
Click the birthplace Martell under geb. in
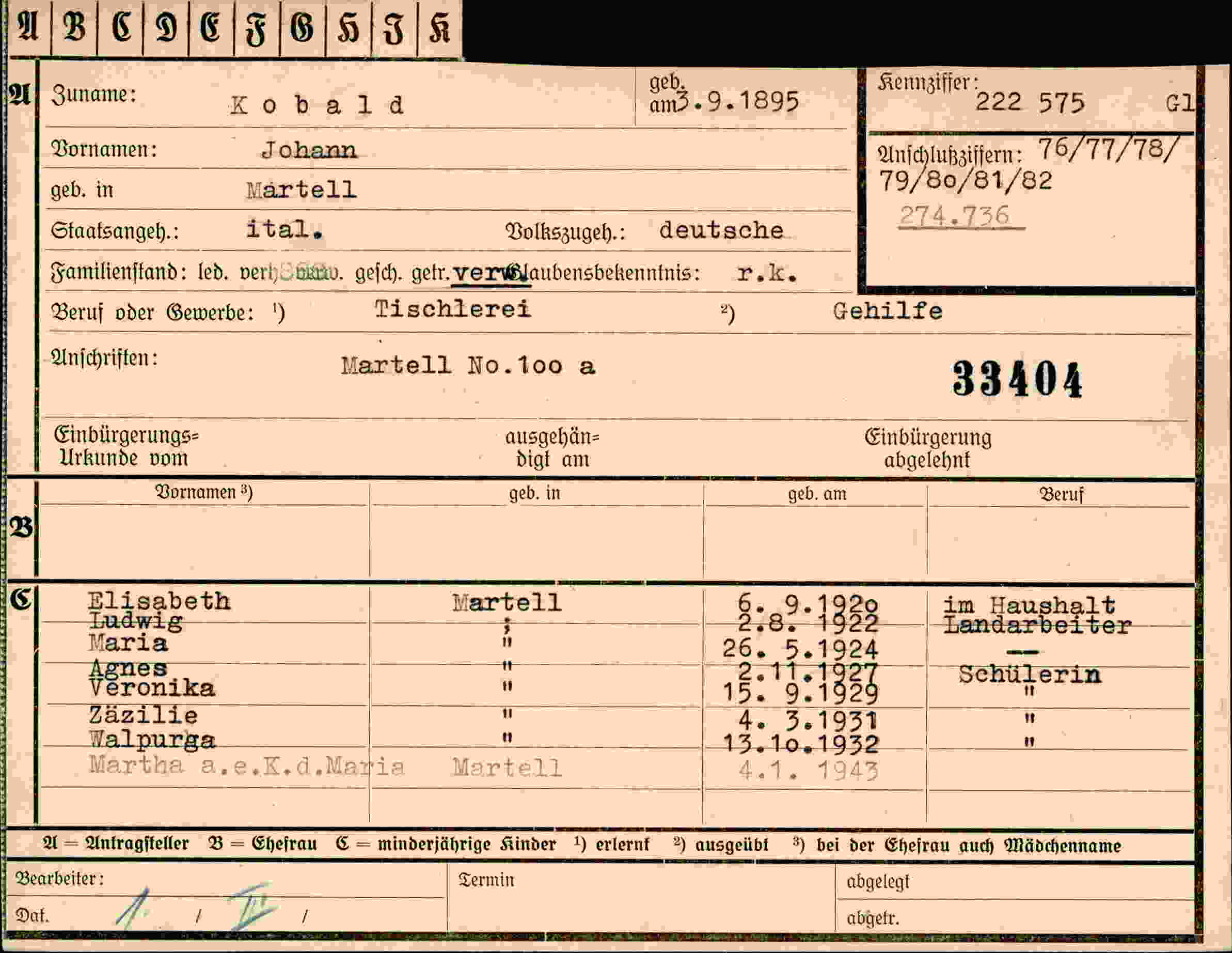(301, 190)
